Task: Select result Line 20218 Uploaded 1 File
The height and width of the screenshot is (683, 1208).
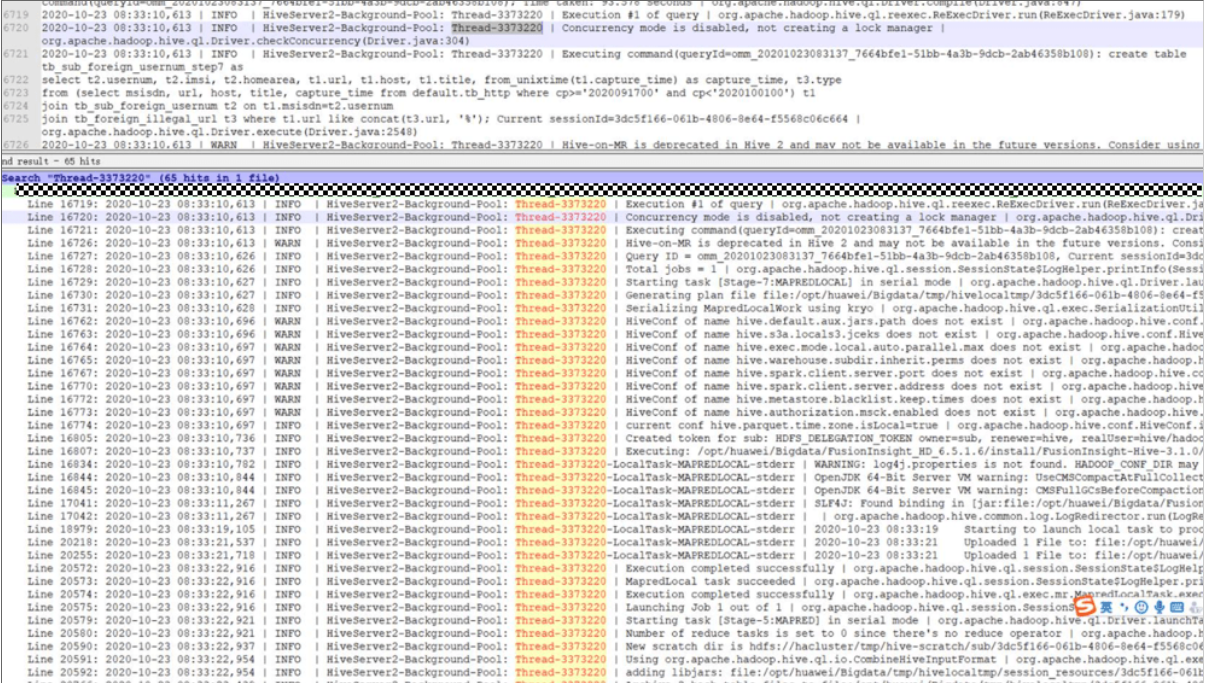Action: pyautogui.click(x=604, y=542)
